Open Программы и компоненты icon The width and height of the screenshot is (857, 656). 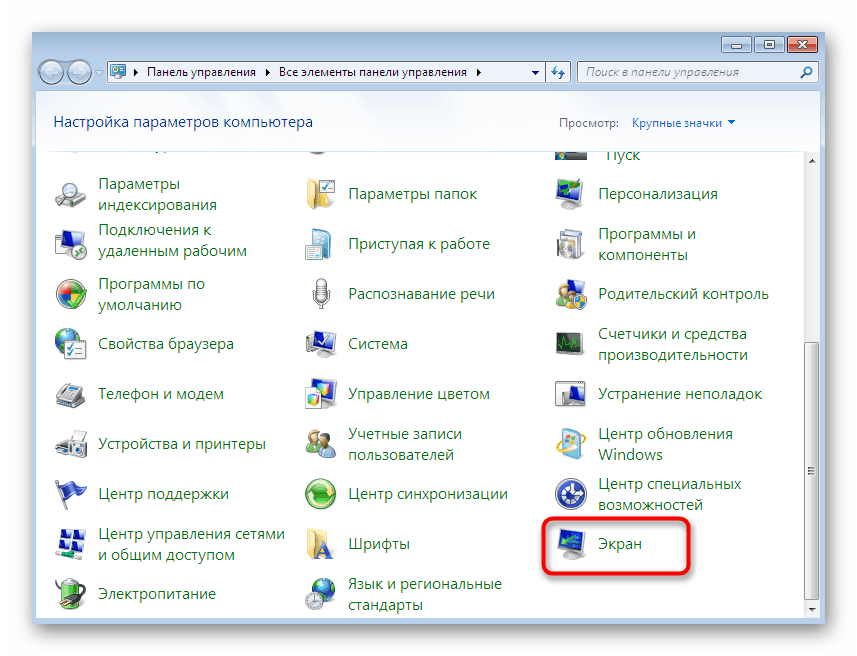pyautogui.click(x=571, y=244)
